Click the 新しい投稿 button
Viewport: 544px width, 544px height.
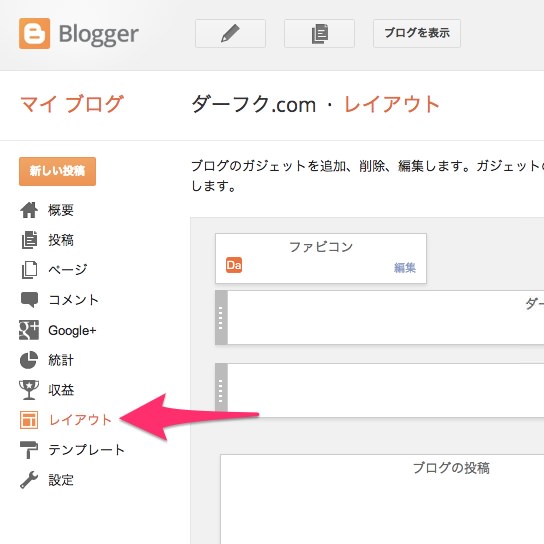tap(58, 171)
